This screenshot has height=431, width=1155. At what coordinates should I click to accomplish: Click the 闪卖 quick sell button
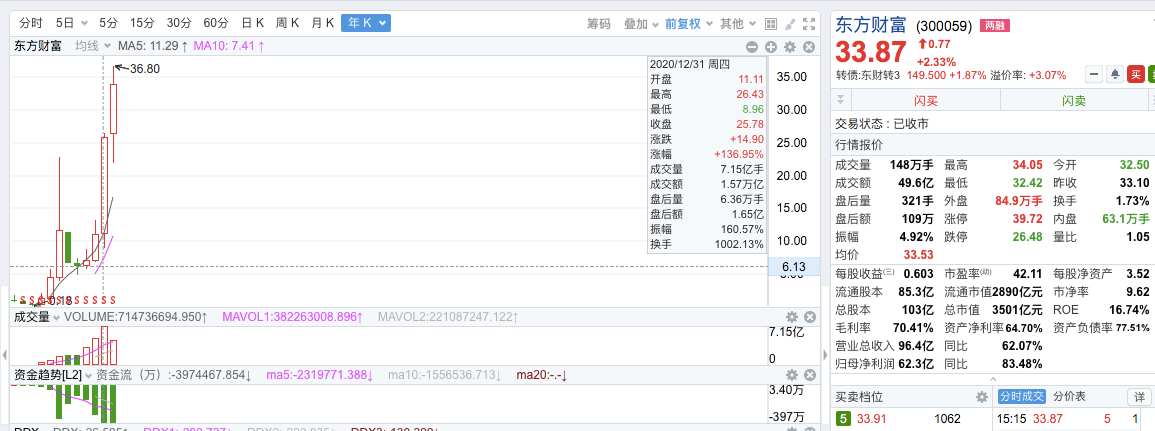(1073, 100)
